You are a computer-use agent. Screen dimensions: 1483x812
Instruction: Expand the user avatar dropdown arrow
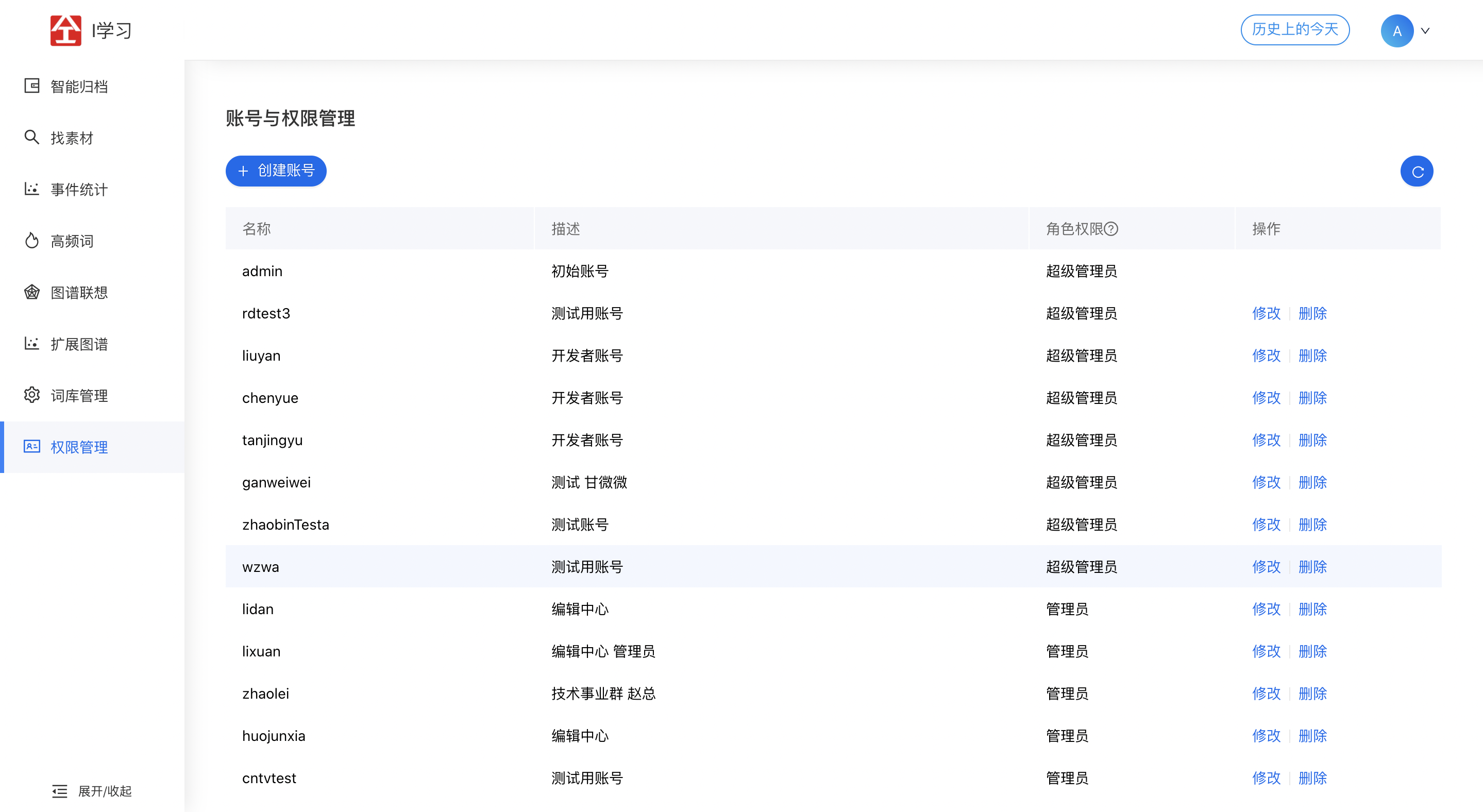pyautogui.click(x=1425, y=30)
